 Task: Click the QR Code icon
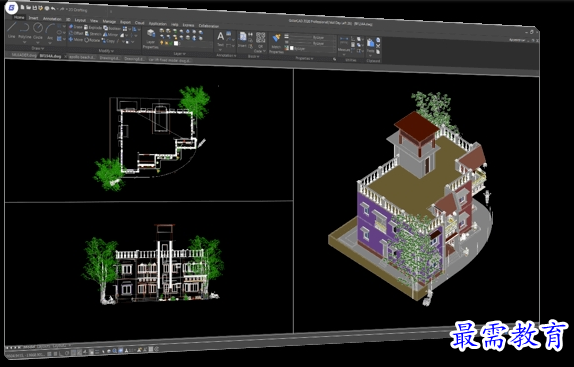(261, 41)
